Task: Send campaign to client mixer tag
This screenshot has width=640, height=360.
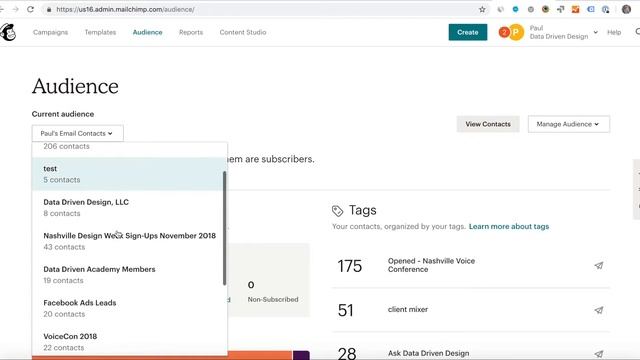Action: (x=599, y=310)
